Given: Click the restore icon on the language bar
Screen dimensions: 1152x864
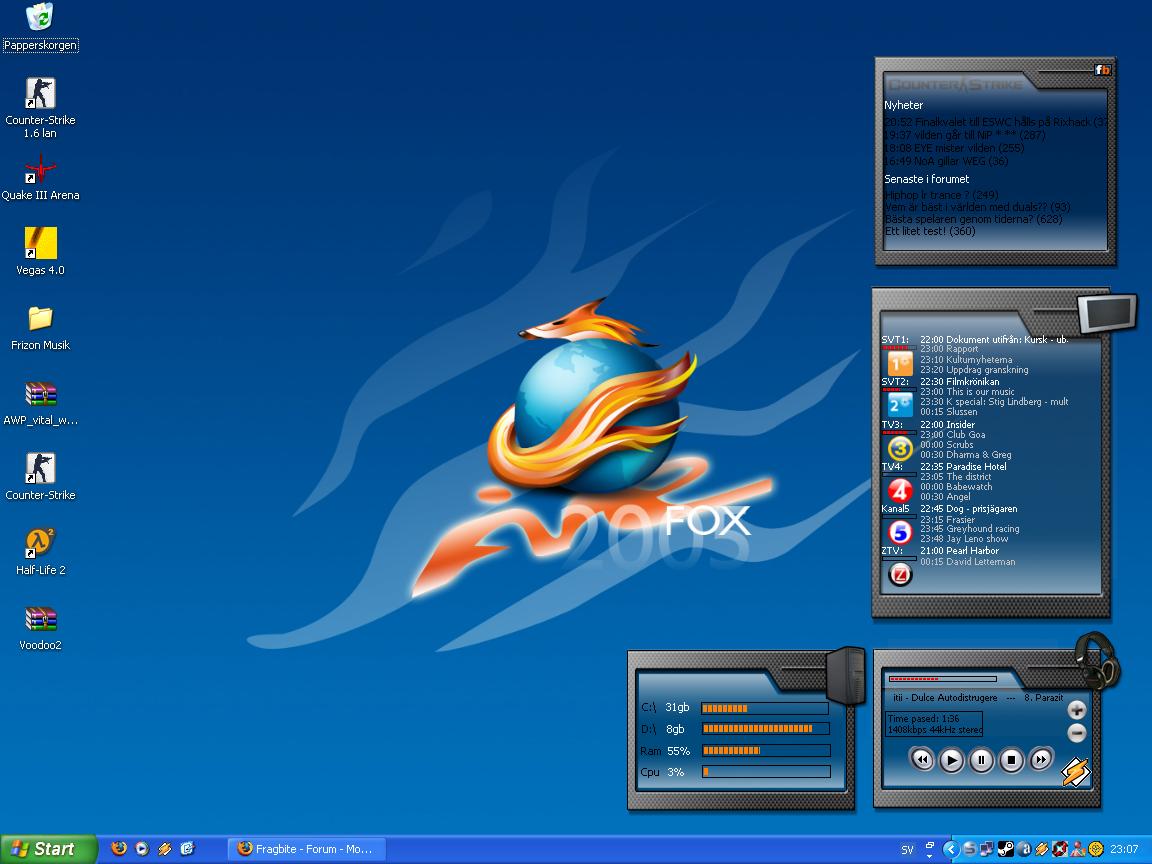Looking at the screenshot, I should (x=930, y=845).
